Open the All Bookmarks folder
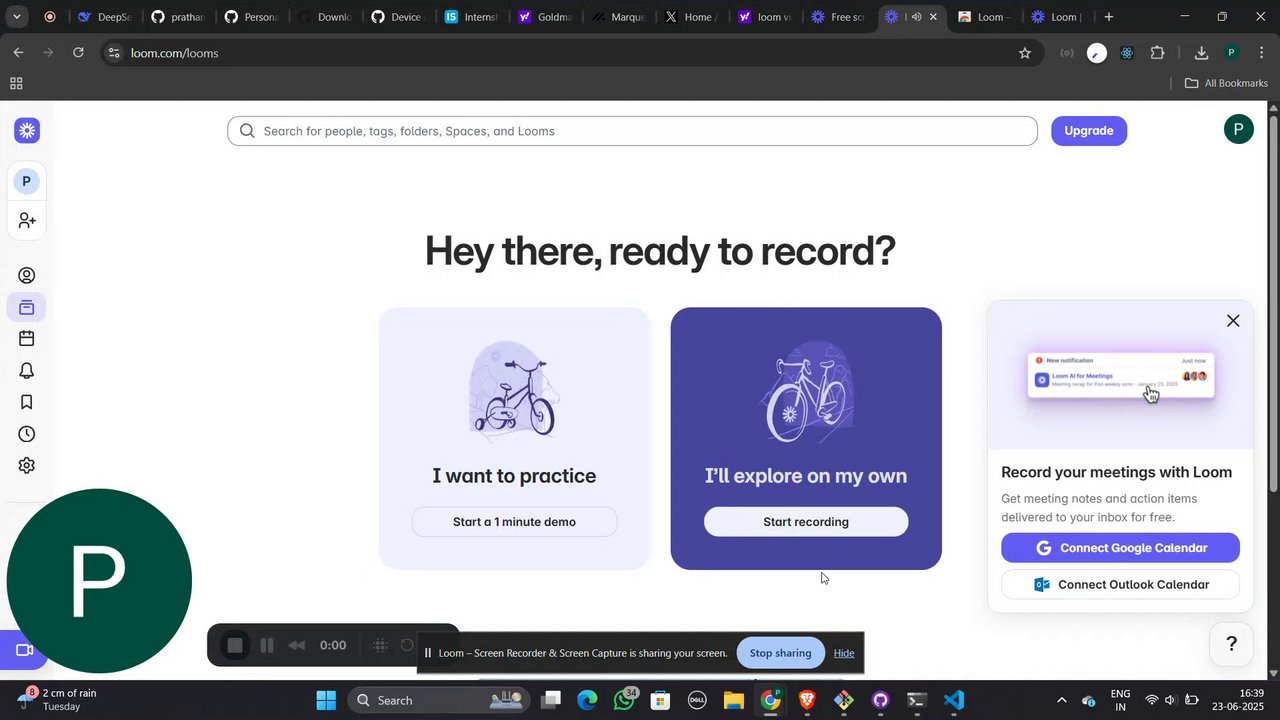Image resolution: width=1280 pixels, height=720 pixels. pyautogui.click(x=1226, y=83)
